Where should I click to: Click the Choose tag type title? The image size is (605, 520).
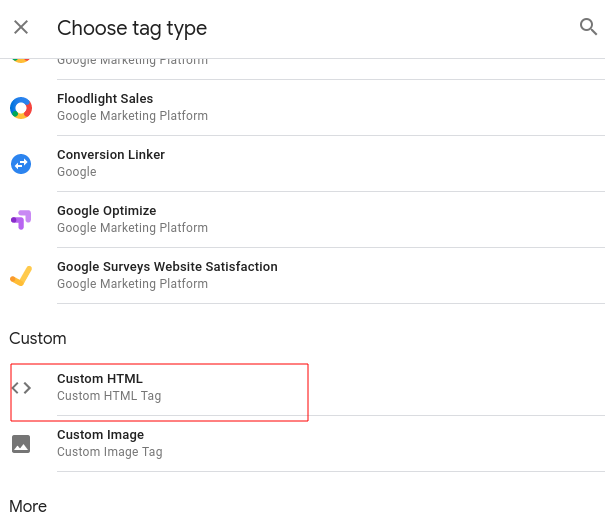(x=132, y=28)
